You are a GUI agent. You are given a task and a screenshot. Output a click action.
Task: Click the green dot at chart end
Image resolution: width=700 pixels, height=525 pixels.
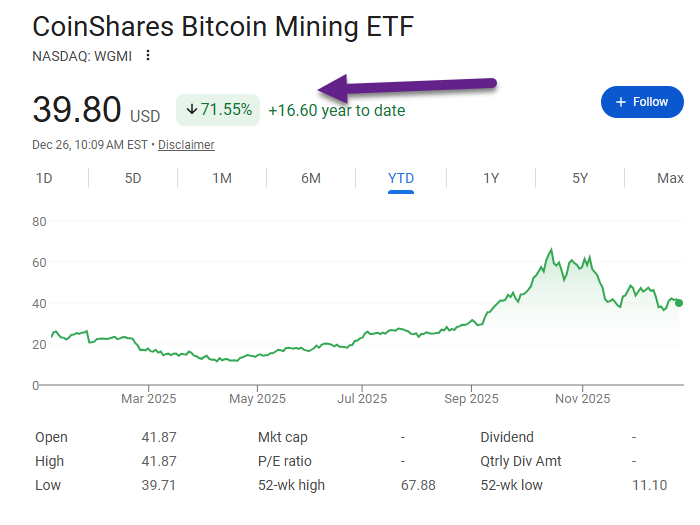[x=680, y=303]
